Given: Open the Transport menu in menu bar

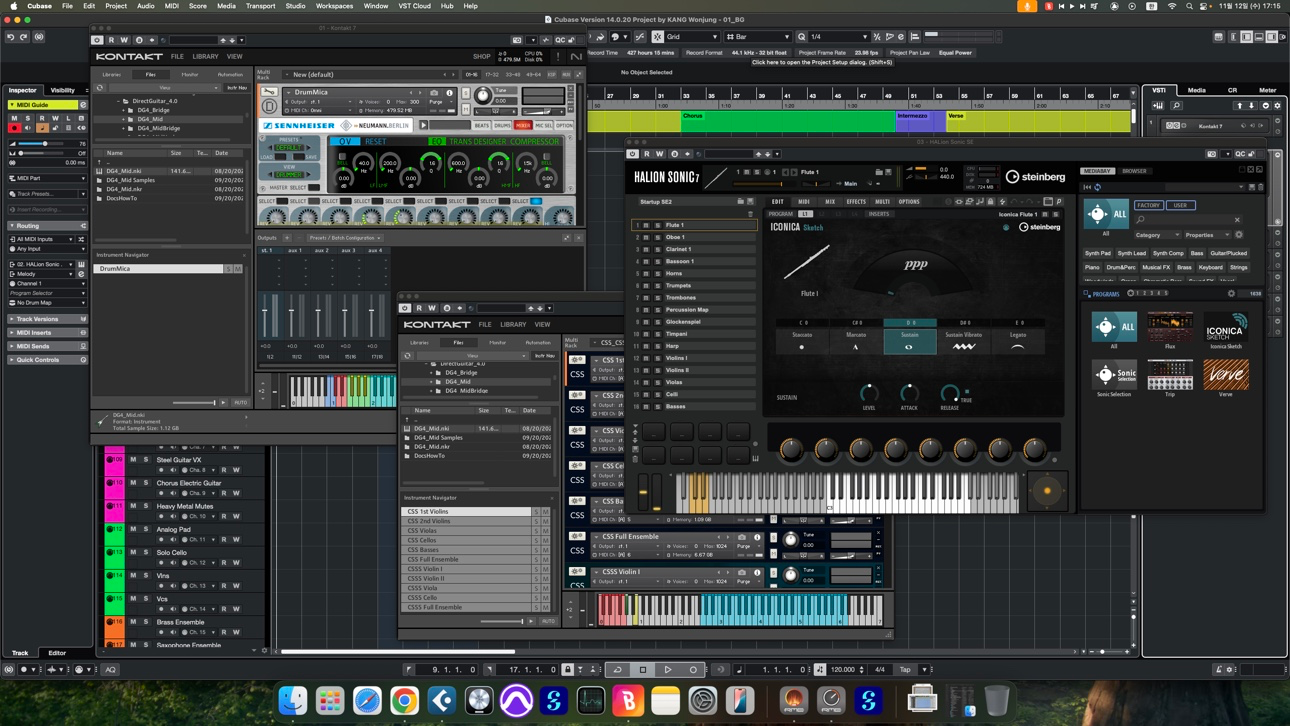Looking at the screenshot, I should tap(260, 6).
